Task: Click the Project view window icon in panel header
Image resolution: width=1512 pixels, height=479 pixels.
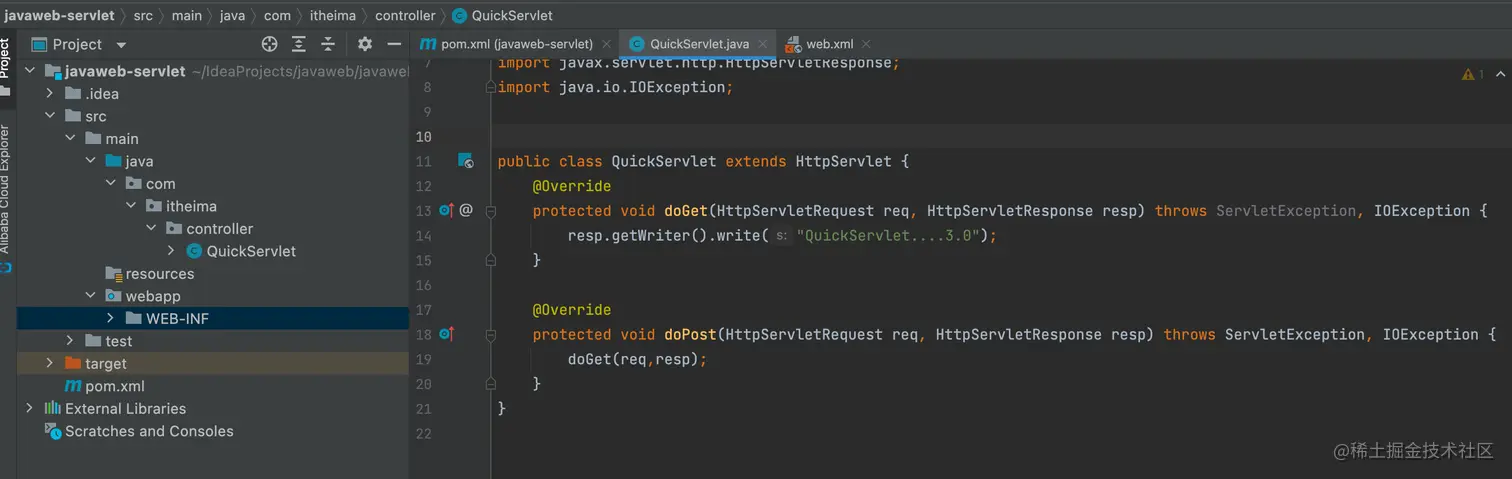Action: (40, 44)
